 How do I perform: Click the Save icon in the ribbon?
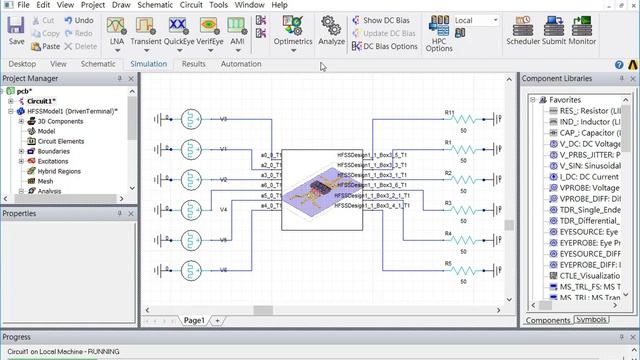[16, 30]
